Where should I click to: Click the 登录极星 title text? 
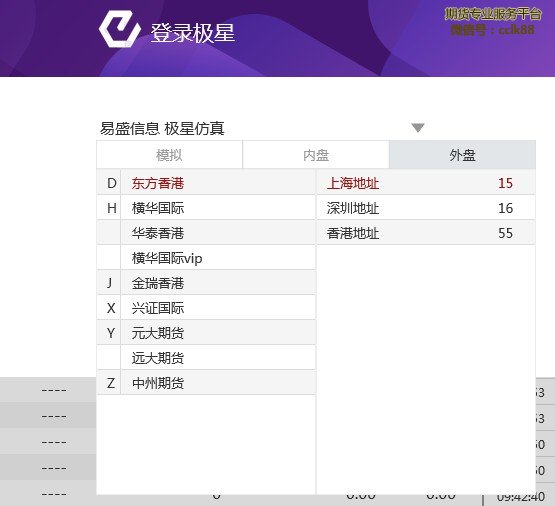(x=193, y=33)
